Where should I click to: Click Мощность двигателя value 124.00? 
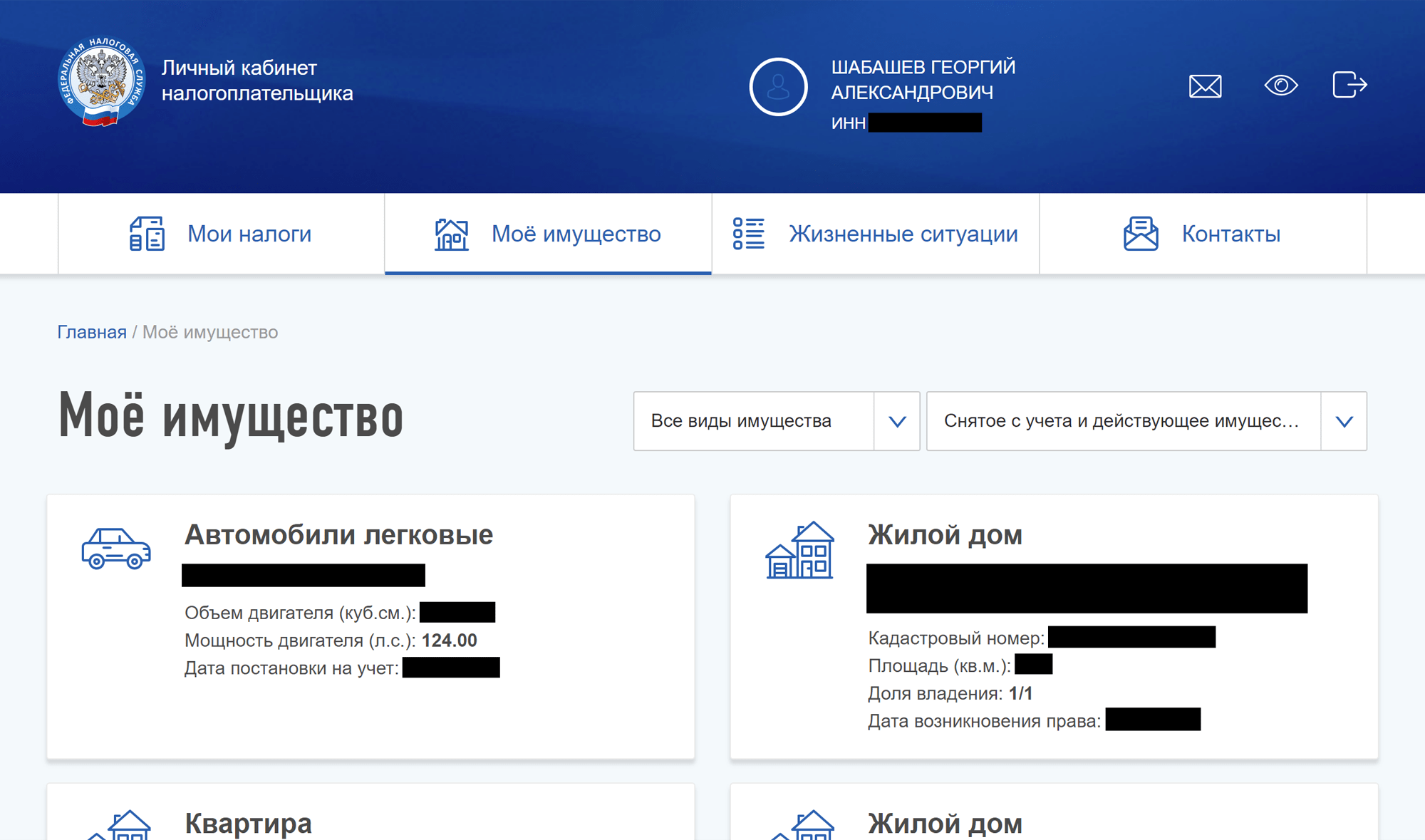coord(449,641)
